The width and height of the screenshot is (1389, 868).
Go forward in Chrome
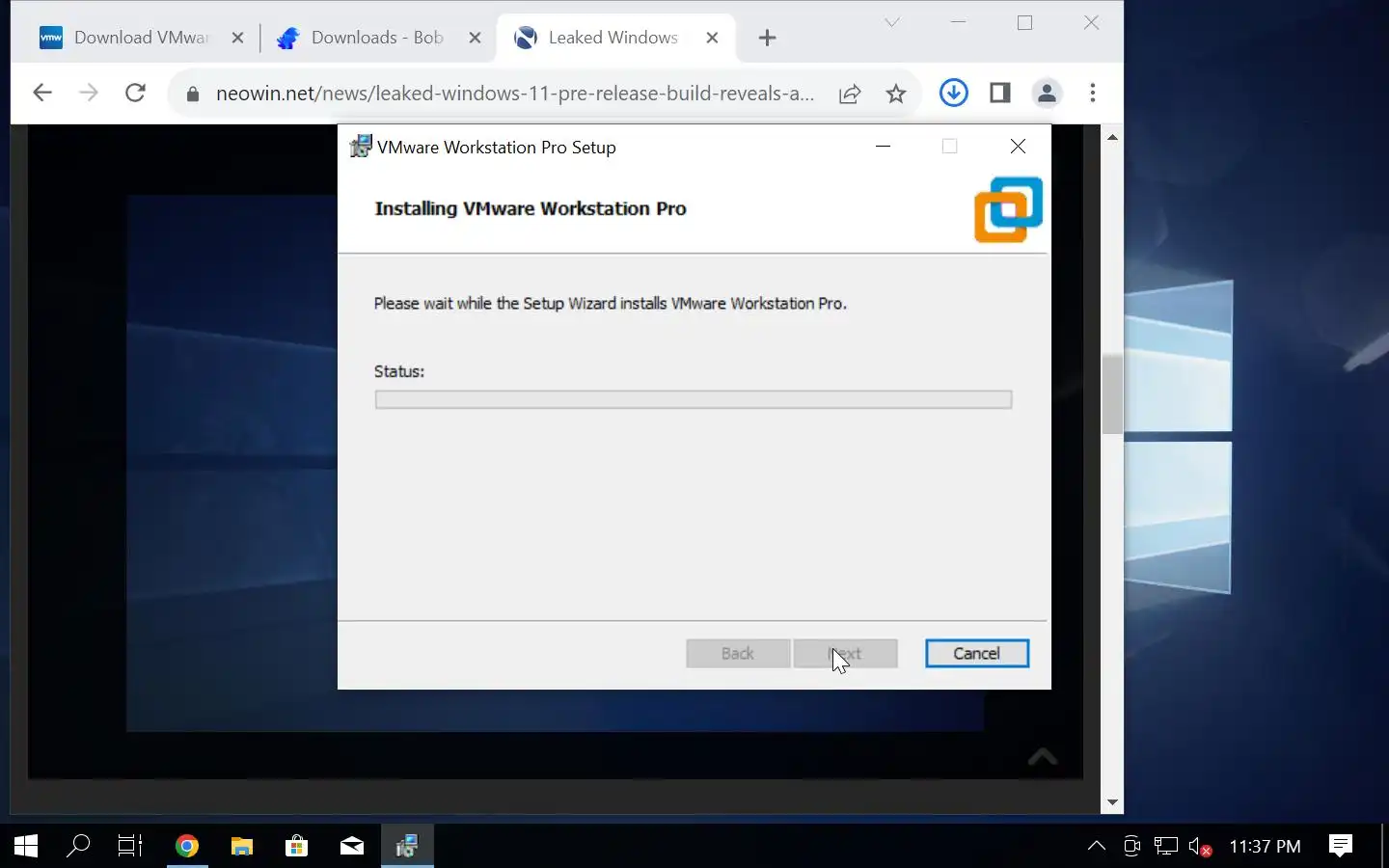pyautogui.click(x=88, y=93)
